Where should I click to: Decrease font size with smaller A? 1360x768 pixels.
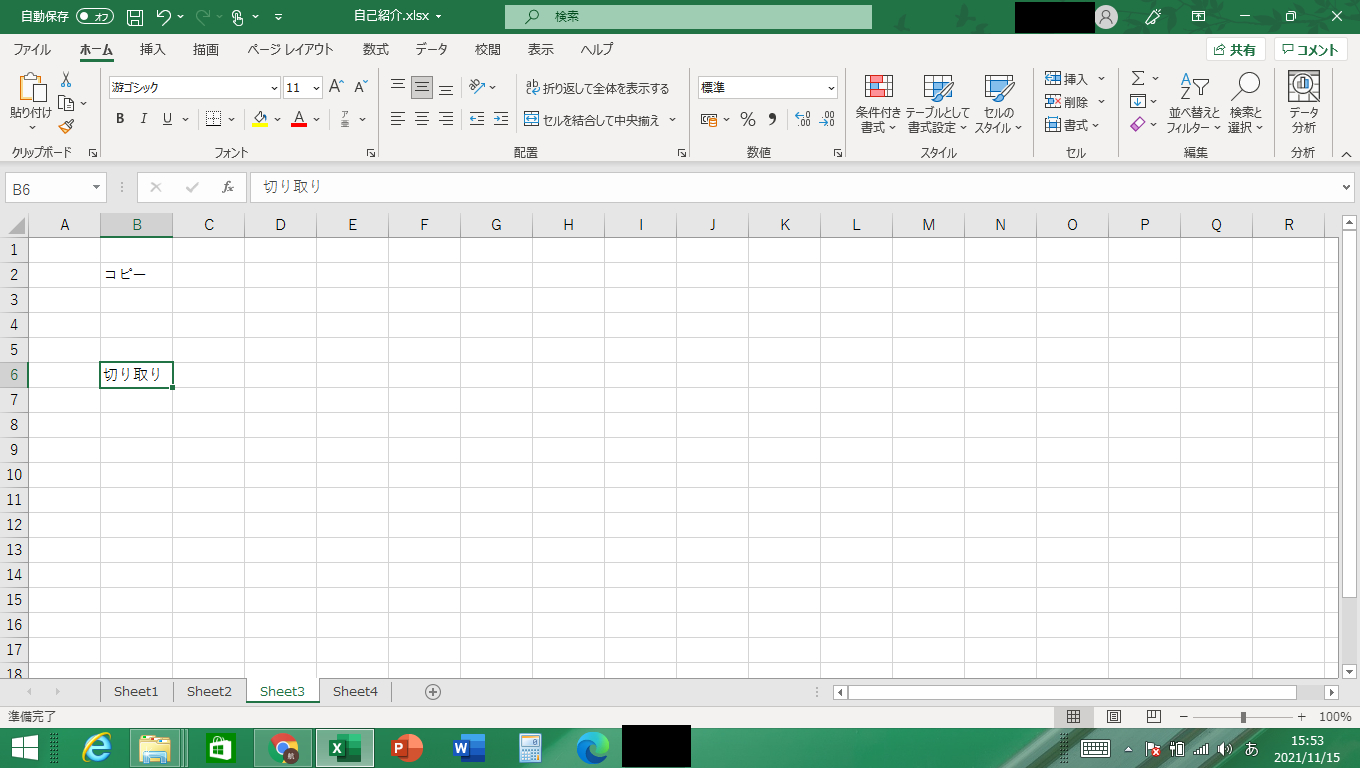(361, 88)
